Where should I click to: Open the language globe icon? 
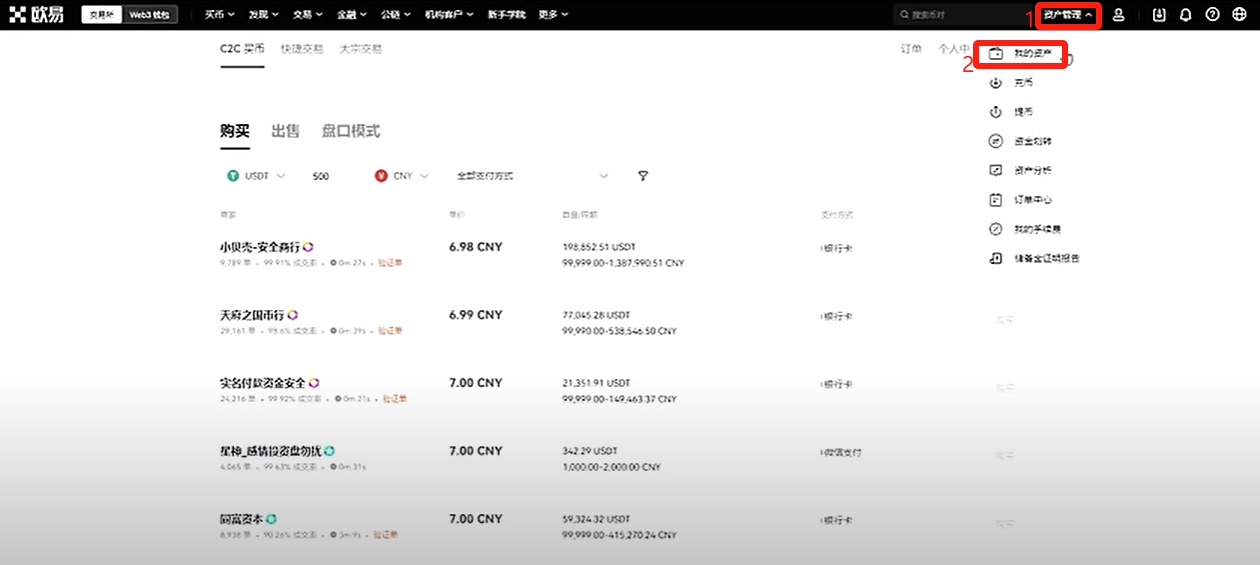pyautogui.click(x=1240, y=15)
